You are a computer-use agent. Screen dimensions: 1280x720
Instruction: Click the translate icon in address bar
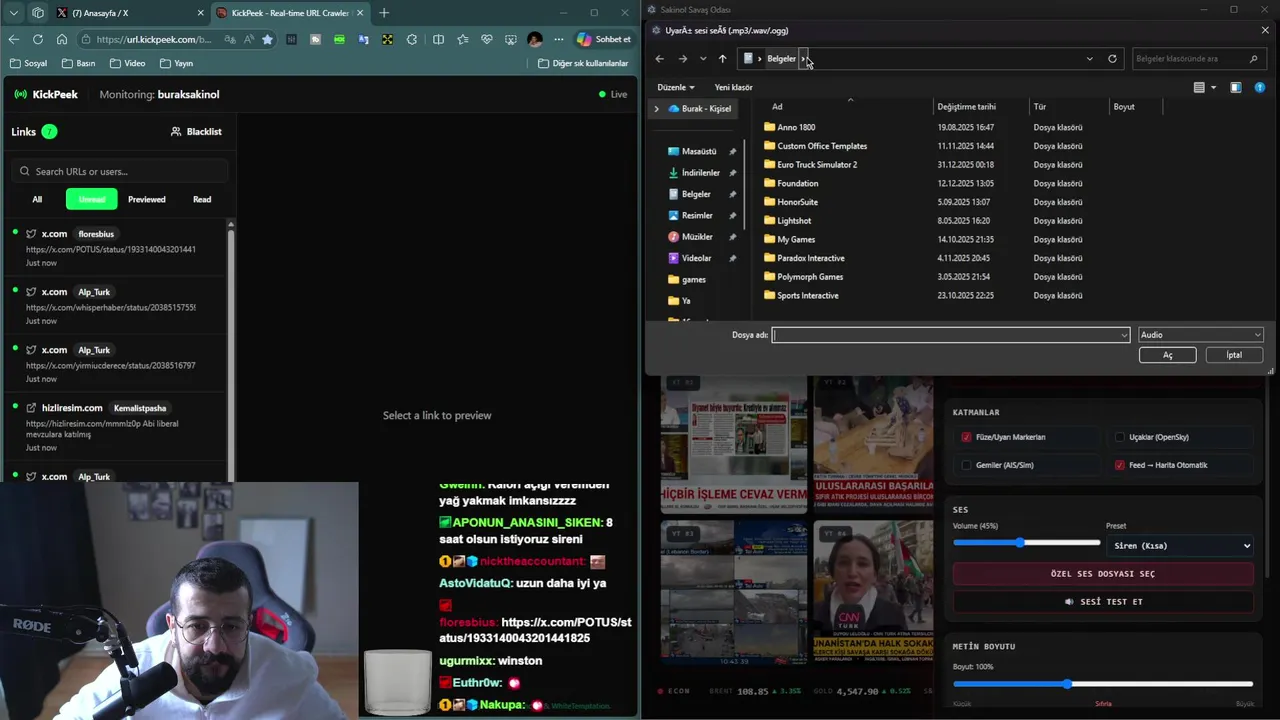pos(231,39)
